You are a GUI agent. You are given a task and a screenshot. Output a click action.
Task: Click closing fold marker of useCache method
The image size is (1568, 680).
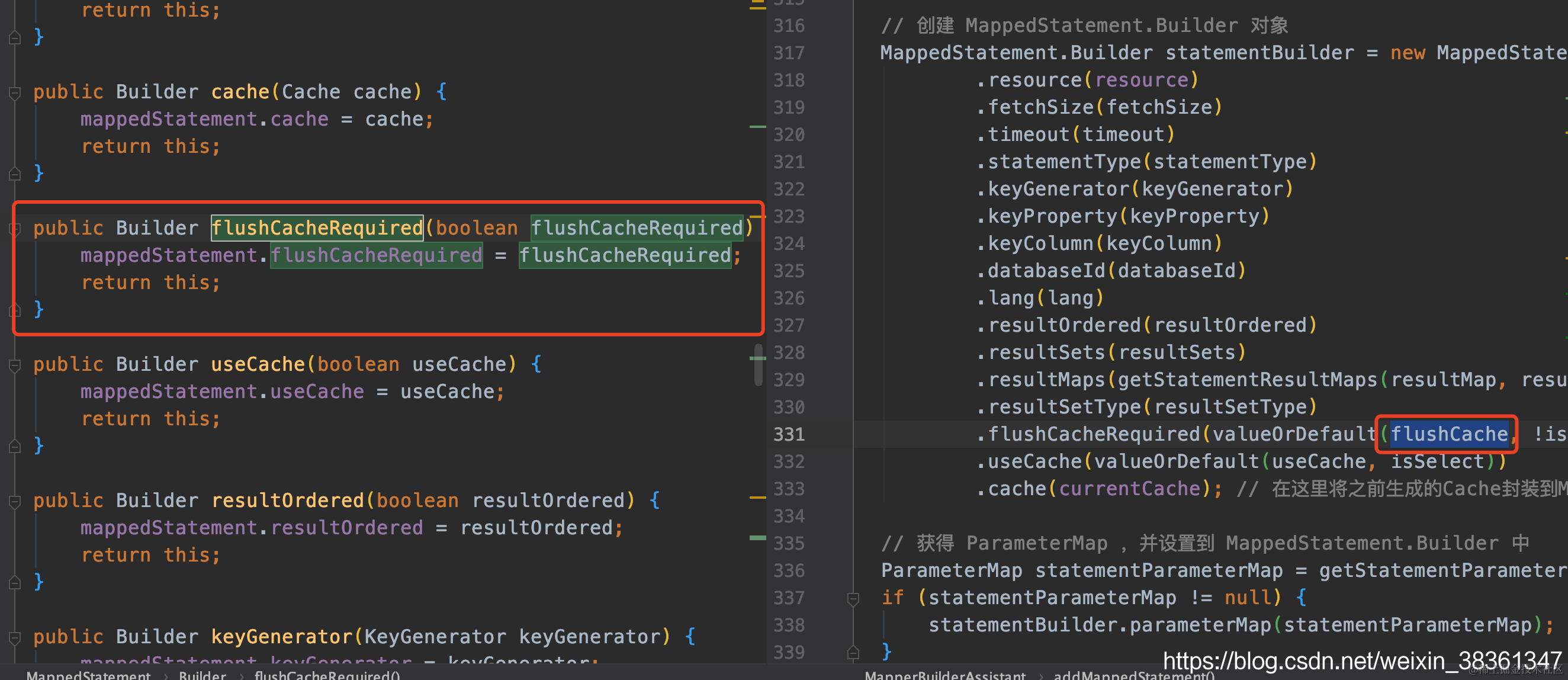tap(15, 447)
